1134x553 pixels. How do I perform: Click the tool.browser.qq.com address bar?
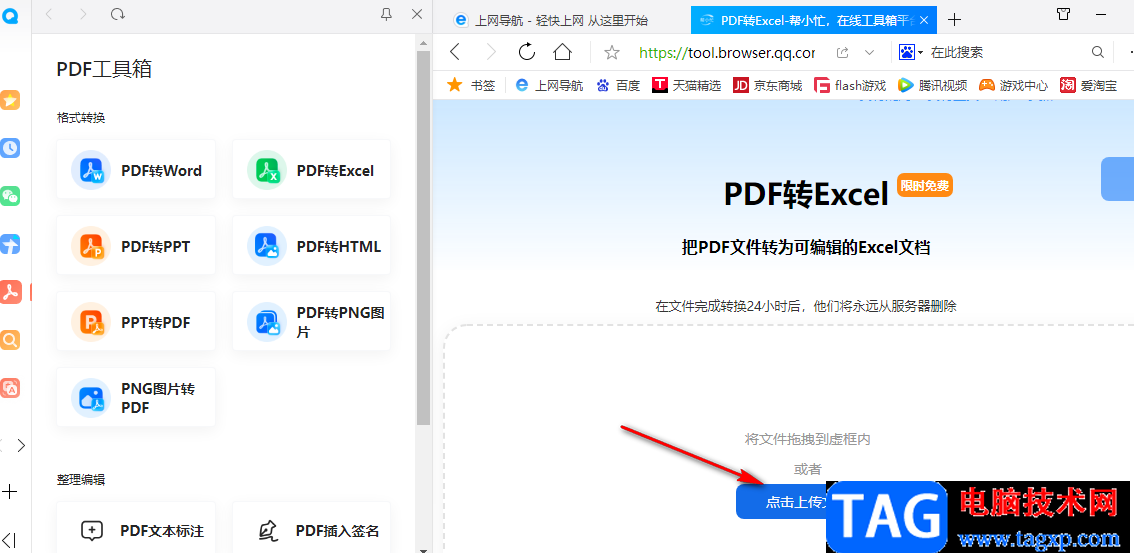pos(727,52)
